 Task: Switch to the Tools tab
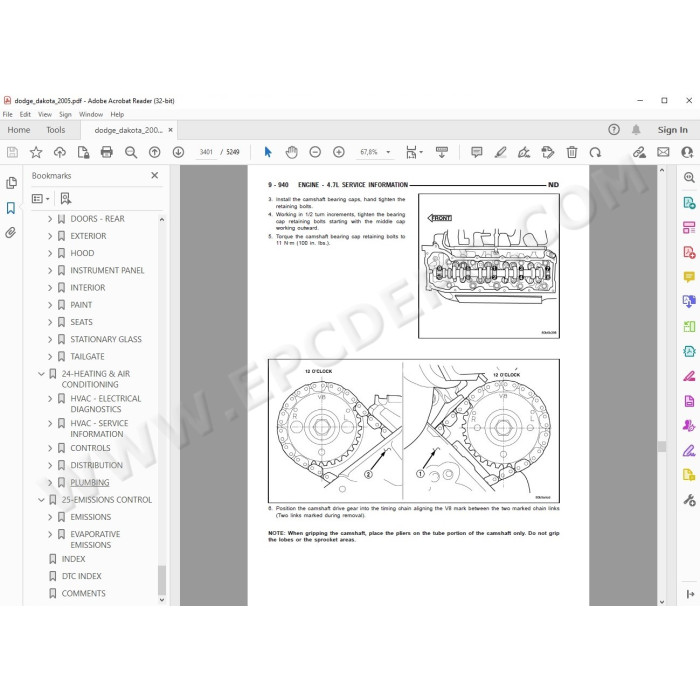pyautogui.click(x=55, y=130)
